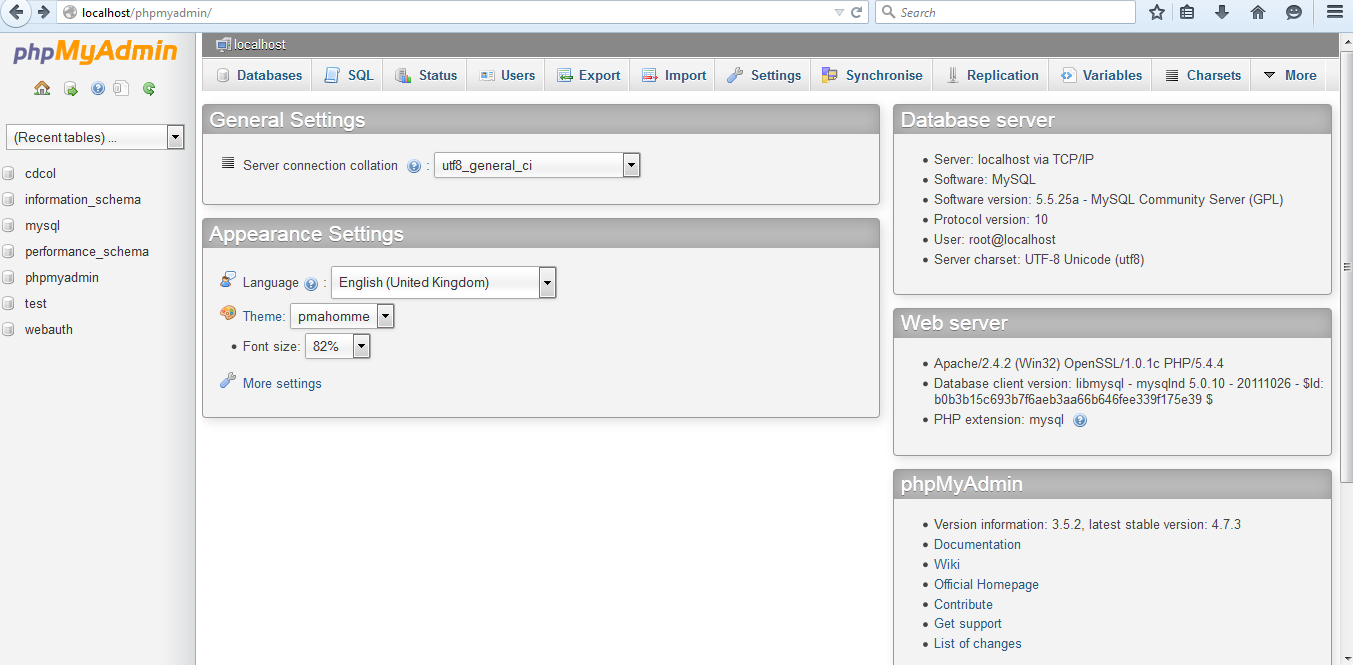Screen dimensions: 1353x665
Task: Open the Theme dropdown showing pmahomme
Action: click(x=342, y=316)
